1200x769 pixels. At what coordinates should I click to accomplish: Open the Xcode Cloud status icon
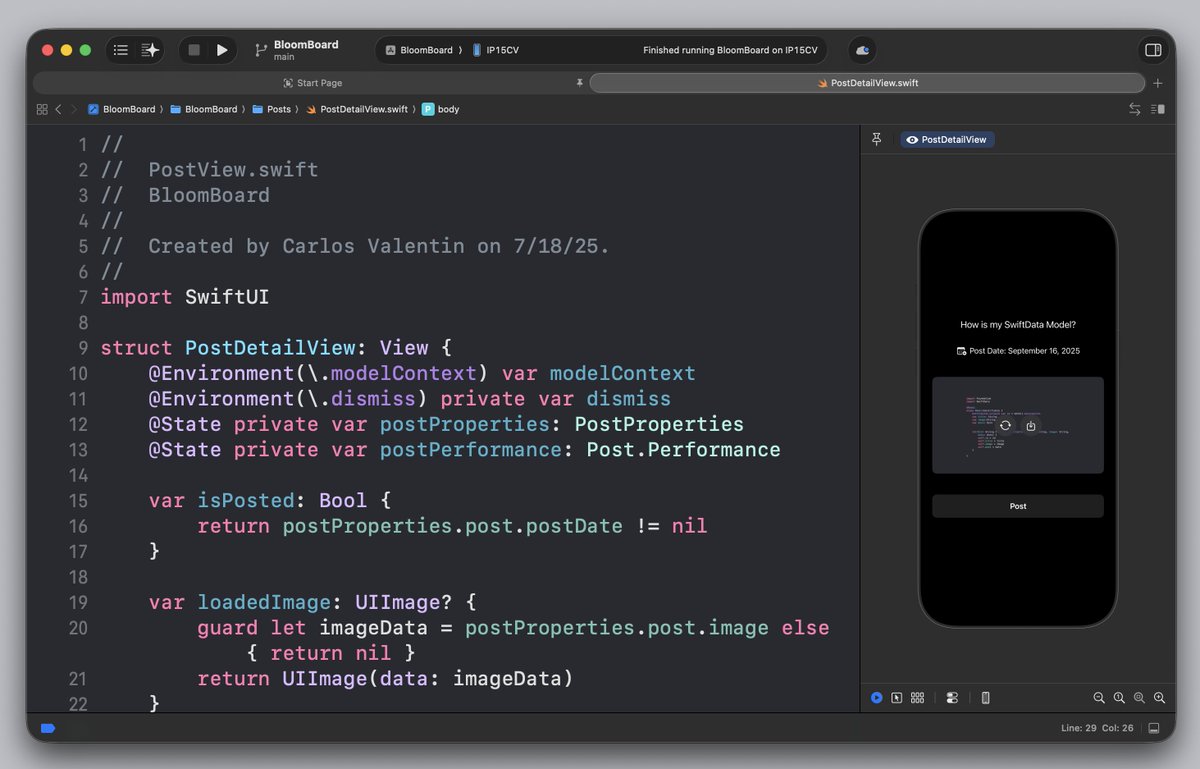862,50
